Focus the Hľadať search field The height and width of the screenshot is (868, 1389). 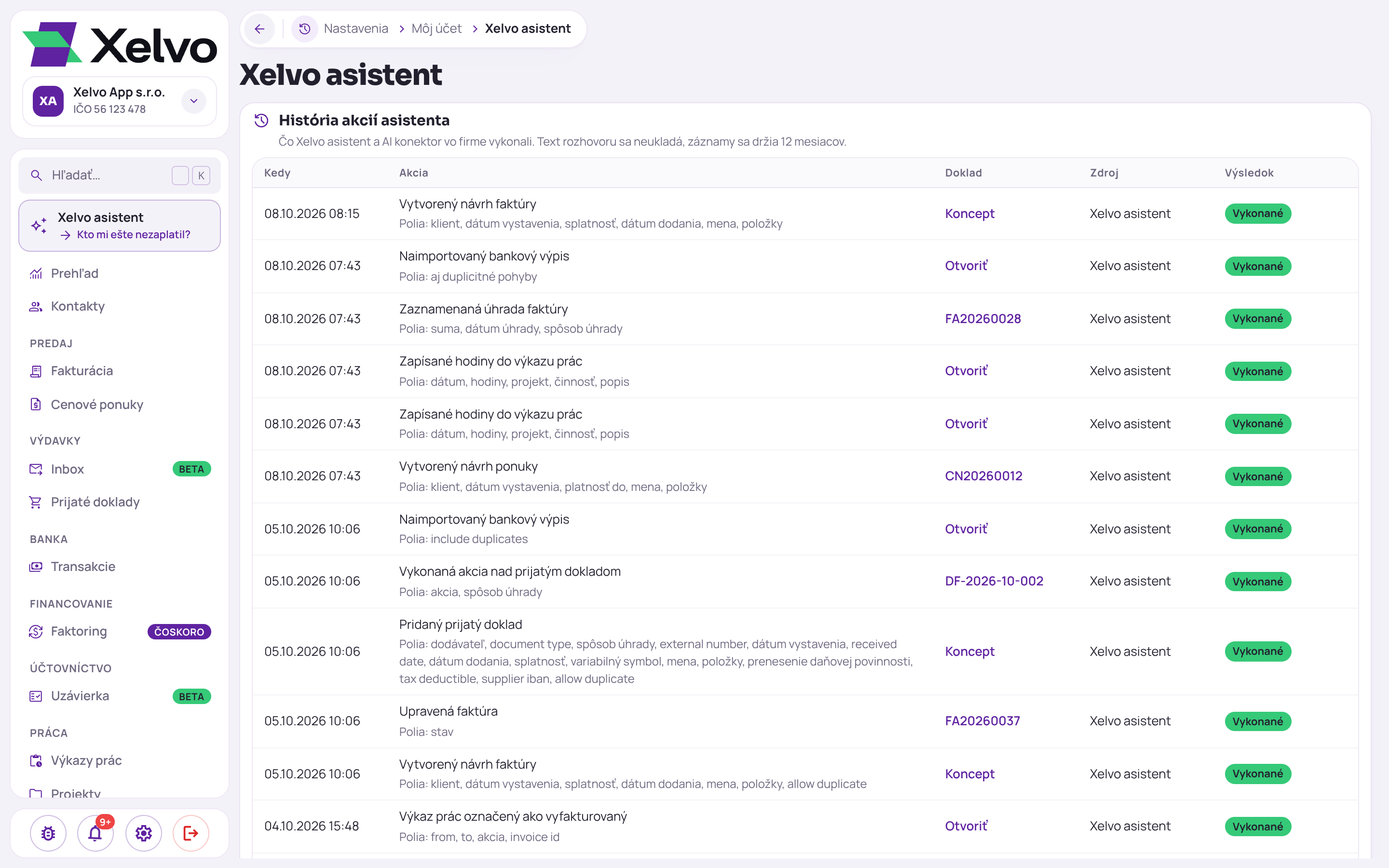click(120, 175)
